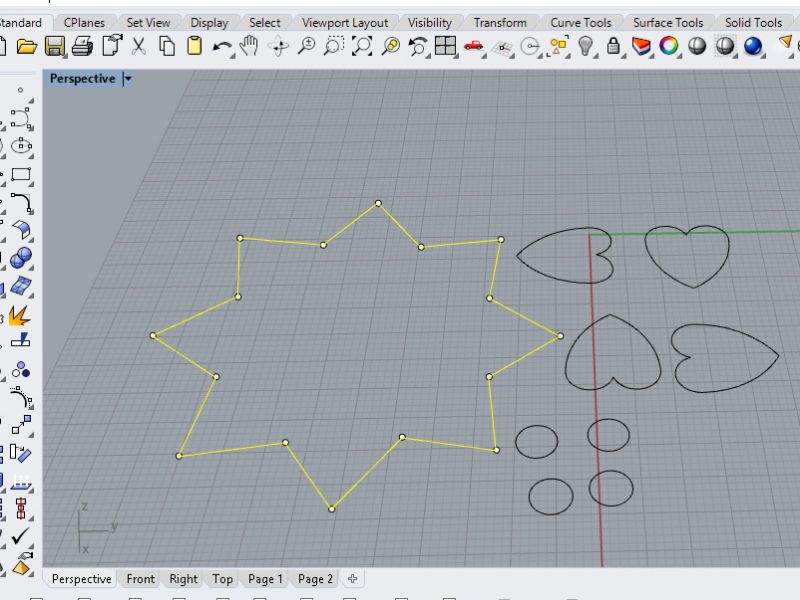
Task: Switch to the Display toolbar tab
Action: point(209,23)
